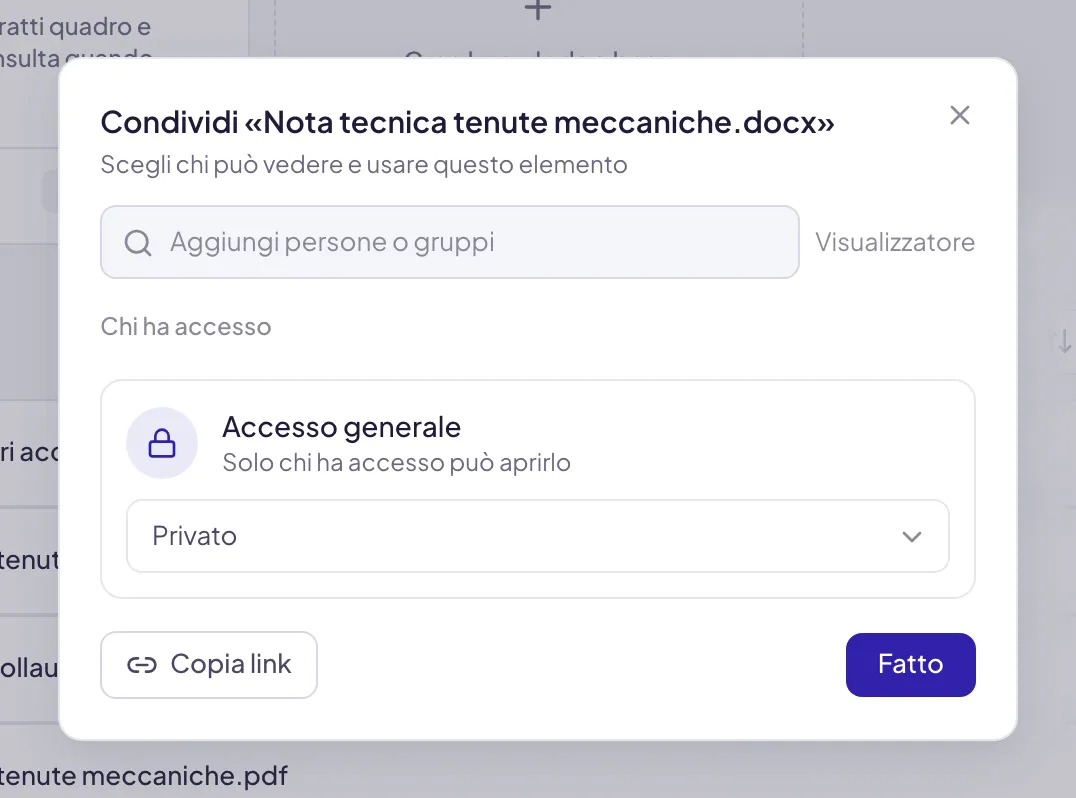
Task: Click the Copia link button
Action: click(x=209, y=665)
